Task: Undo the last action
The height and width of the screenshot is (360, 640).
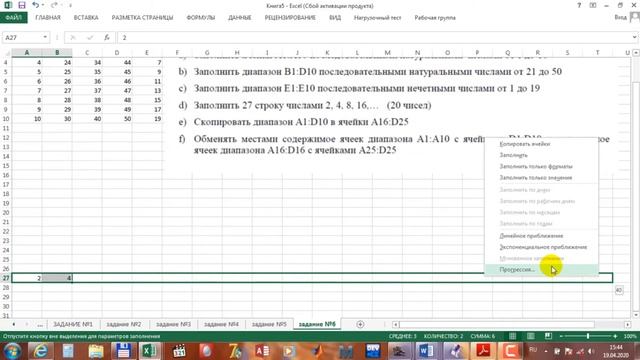Action: pyautogui.click(x=36, y=5)
